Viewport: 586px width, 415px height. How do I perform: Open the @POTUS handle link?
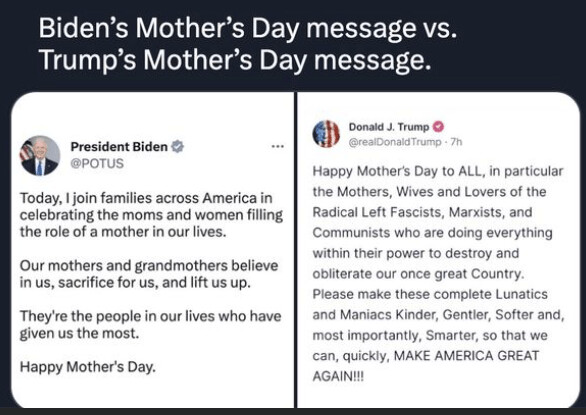click(x=97, y=164)
